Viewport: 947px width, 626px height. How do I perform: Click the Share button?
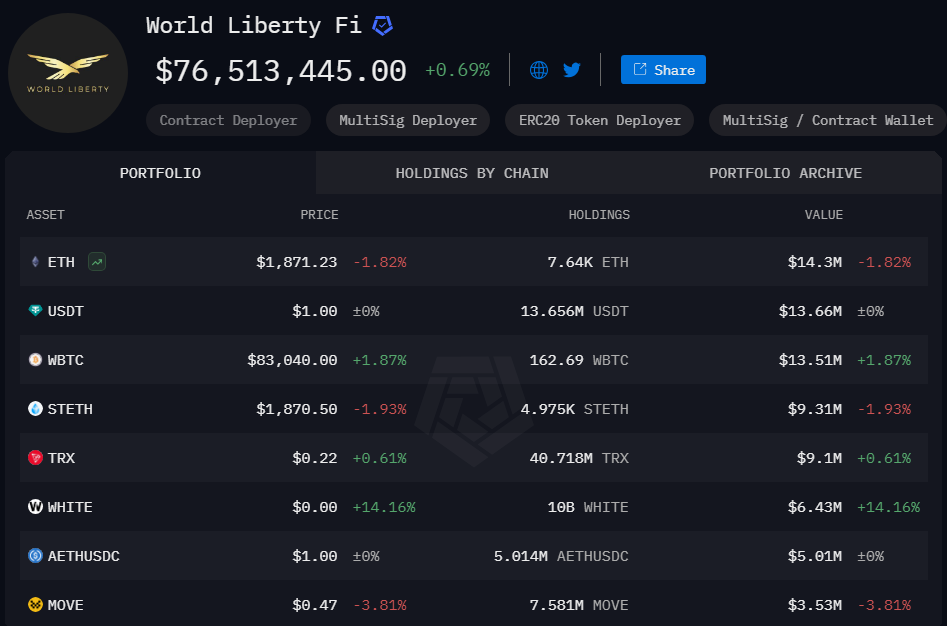664,70
